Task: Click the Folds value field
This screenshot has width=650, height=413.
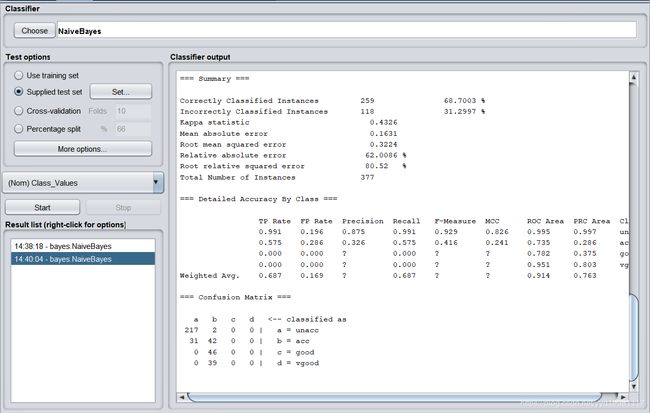Action: [133, 111]
